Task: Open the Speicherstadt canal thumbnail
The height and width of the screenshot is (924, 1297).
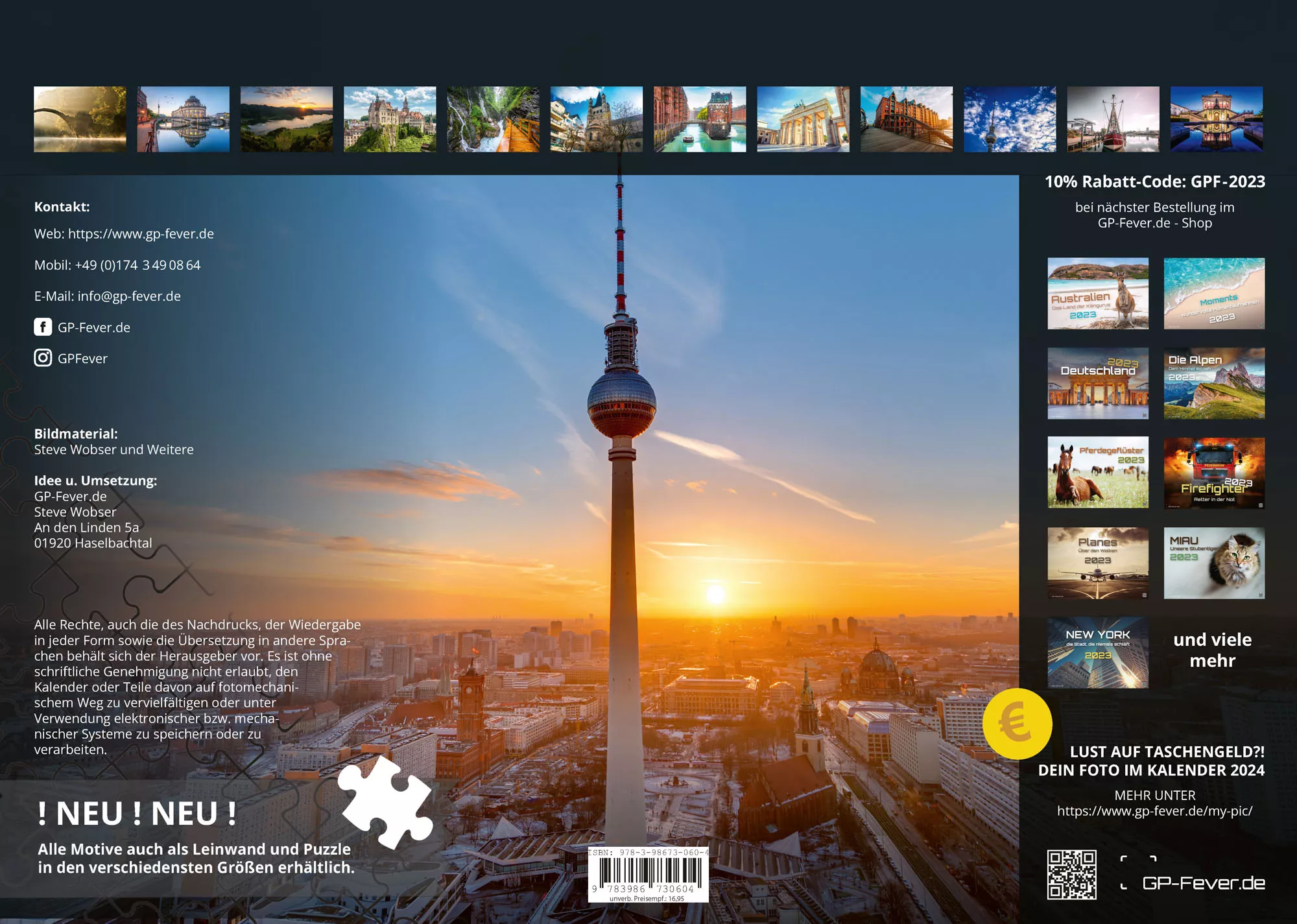Action: point(700,119)
